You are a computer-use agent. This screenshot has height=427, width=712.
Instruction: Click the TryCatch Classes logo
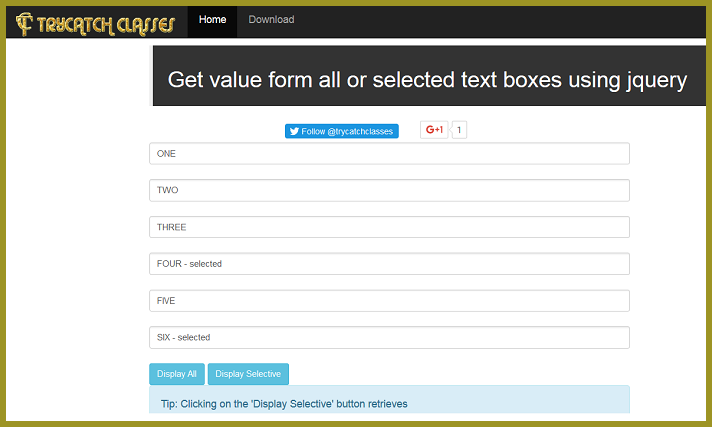coord(95,24)
